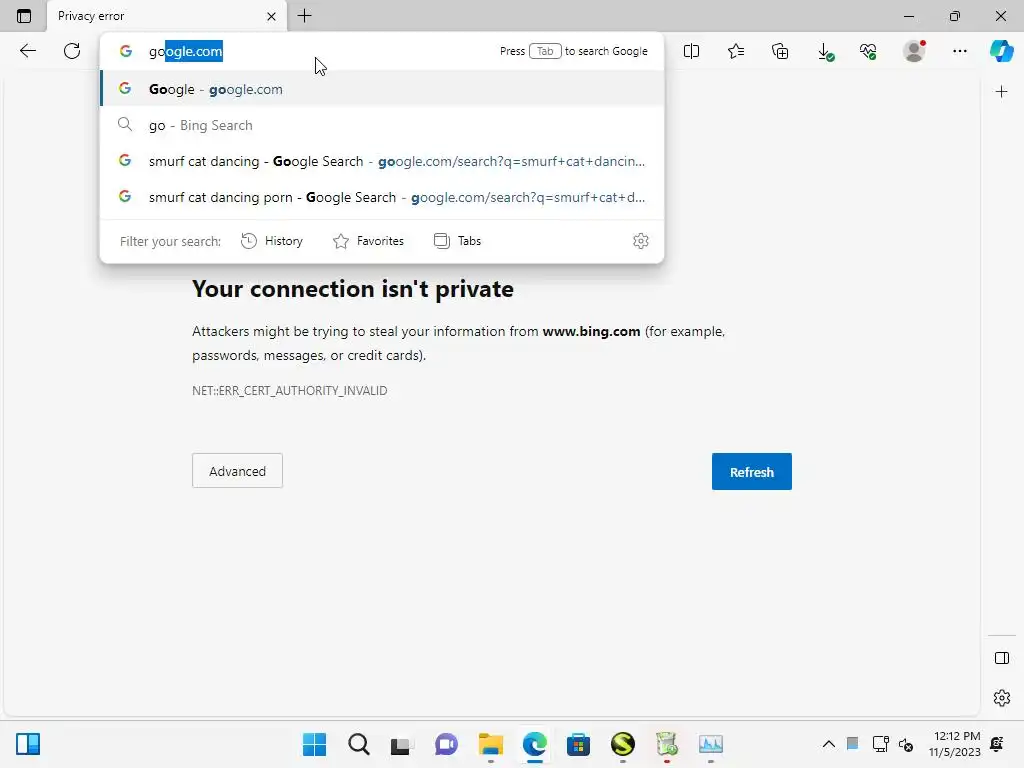
Task: Open the Chat app in taskbar
Action: point(446,744)
